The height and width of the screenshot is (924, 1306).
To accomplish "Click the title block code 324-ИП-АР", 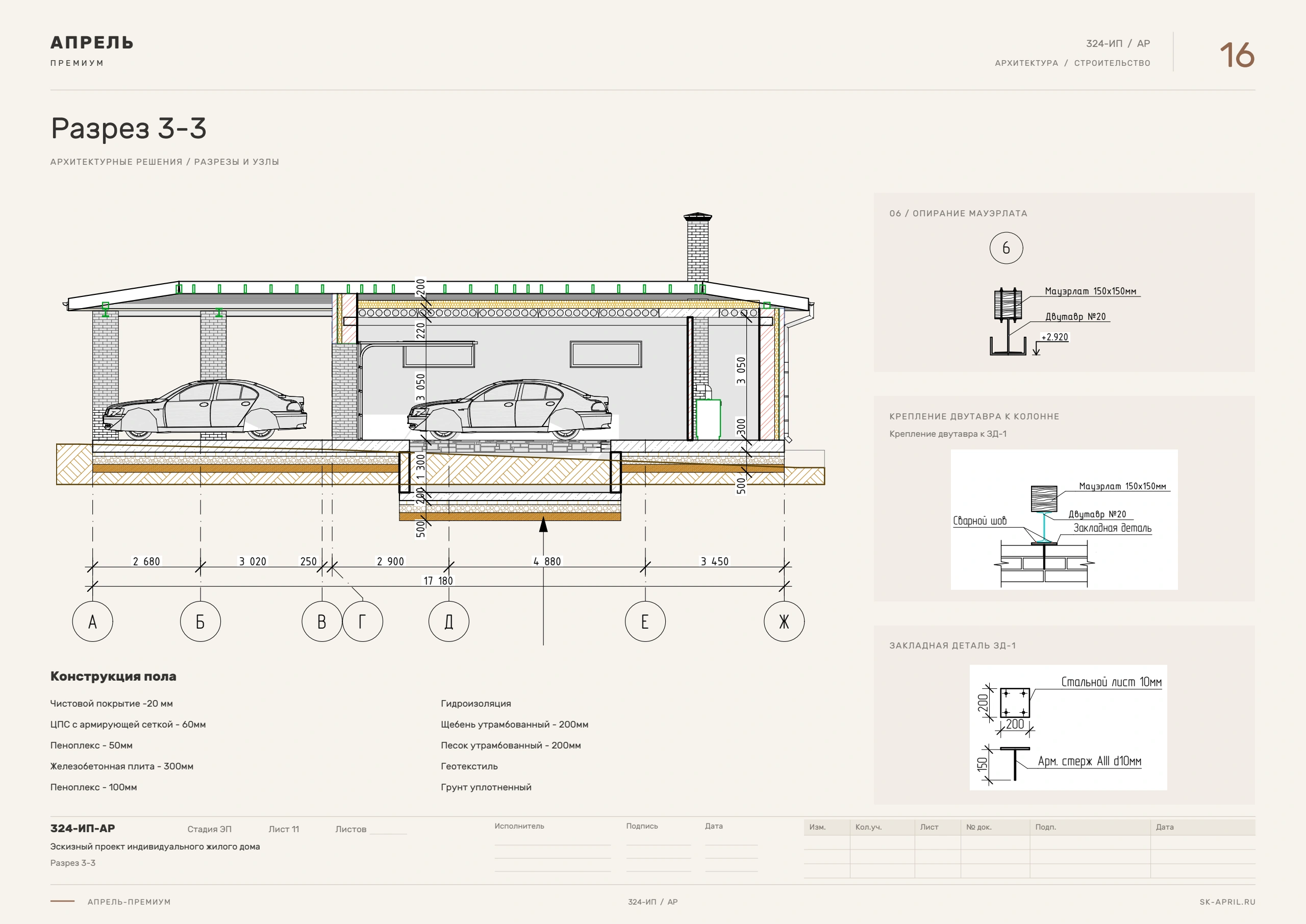I will pos(83,829).
